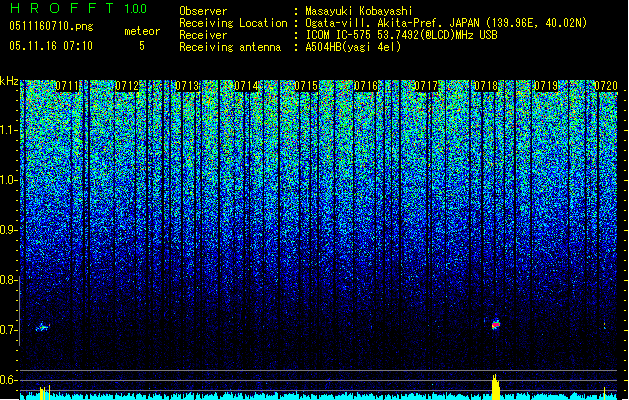Click the 0.8 kHz axis label

(x=9, y=280)
